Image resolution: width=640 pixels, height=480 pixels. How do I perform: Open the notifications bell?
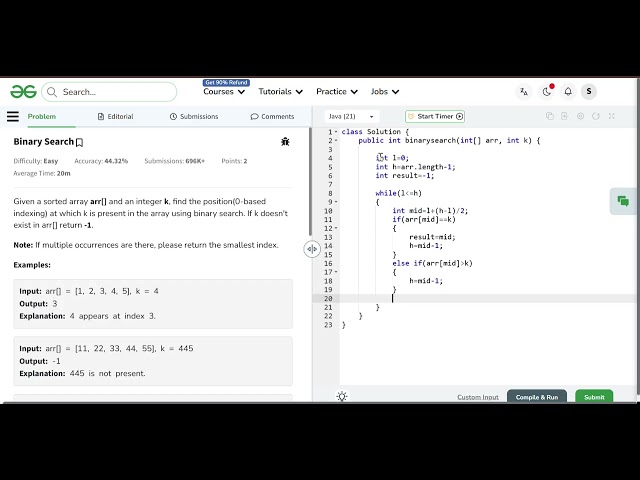tap(568, 92)
